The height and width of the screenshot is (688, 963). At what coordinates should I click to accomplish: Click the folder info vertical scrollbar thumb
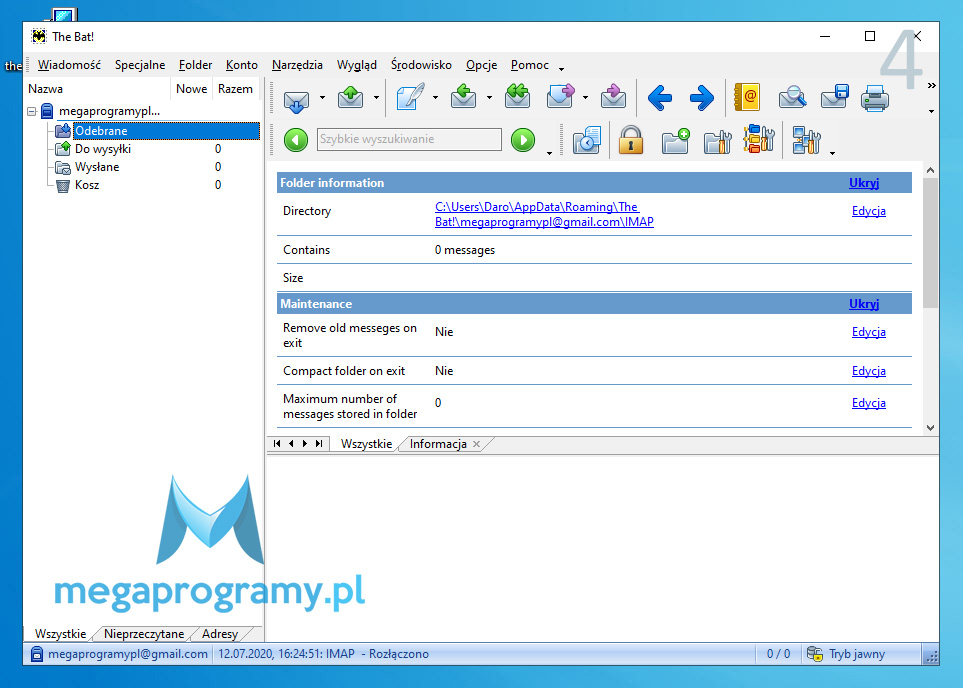930,243
